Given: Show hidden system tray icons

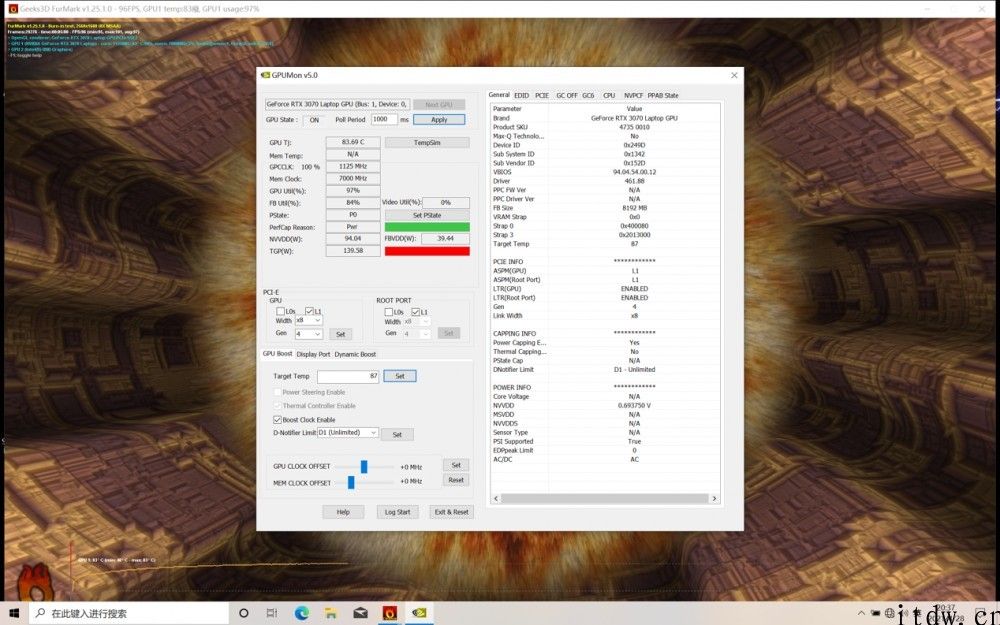Looking at the screenshot, I should (861, 613).
